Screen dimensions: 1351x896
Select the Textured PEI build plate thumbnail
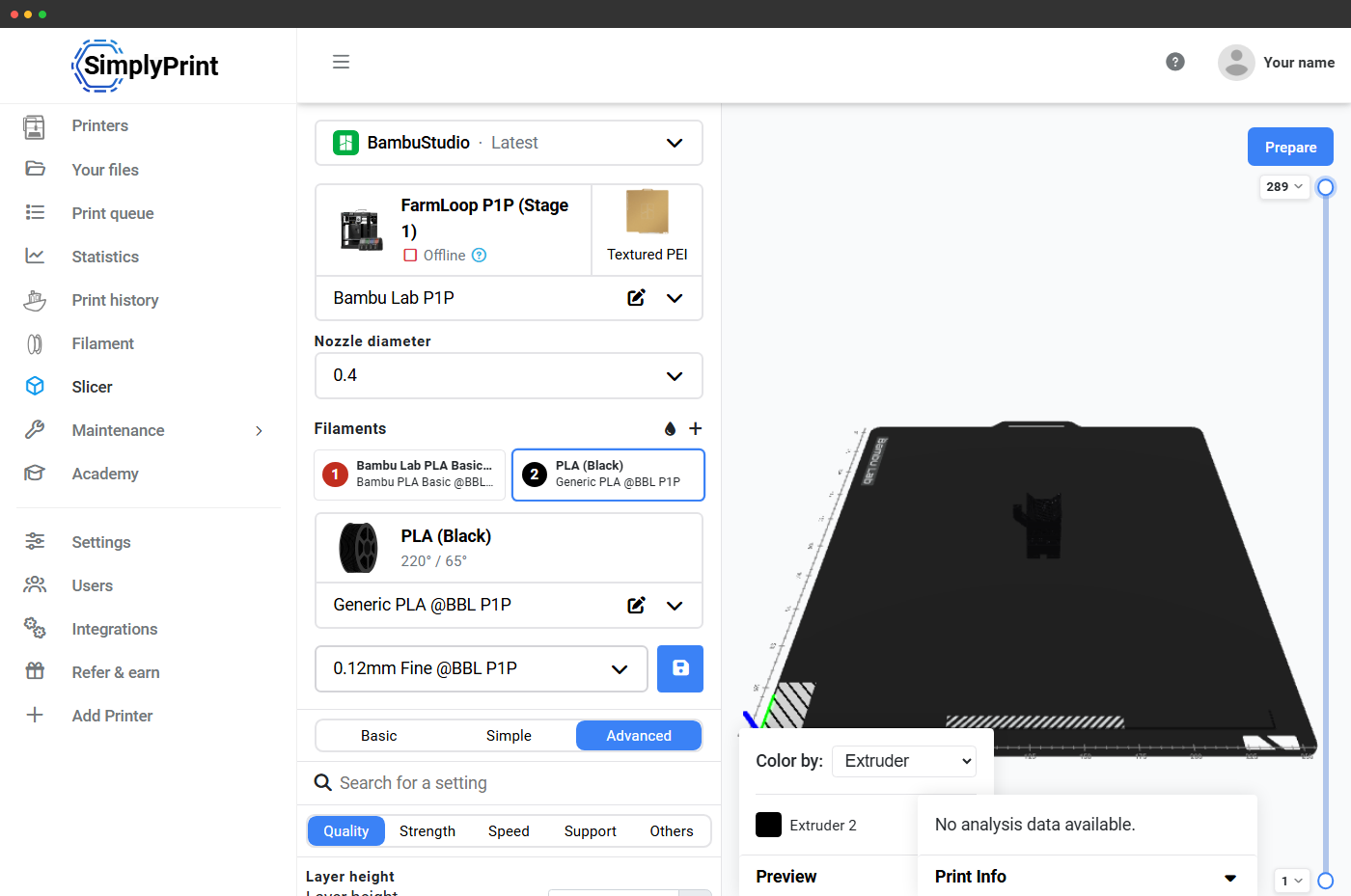point(648,212)
